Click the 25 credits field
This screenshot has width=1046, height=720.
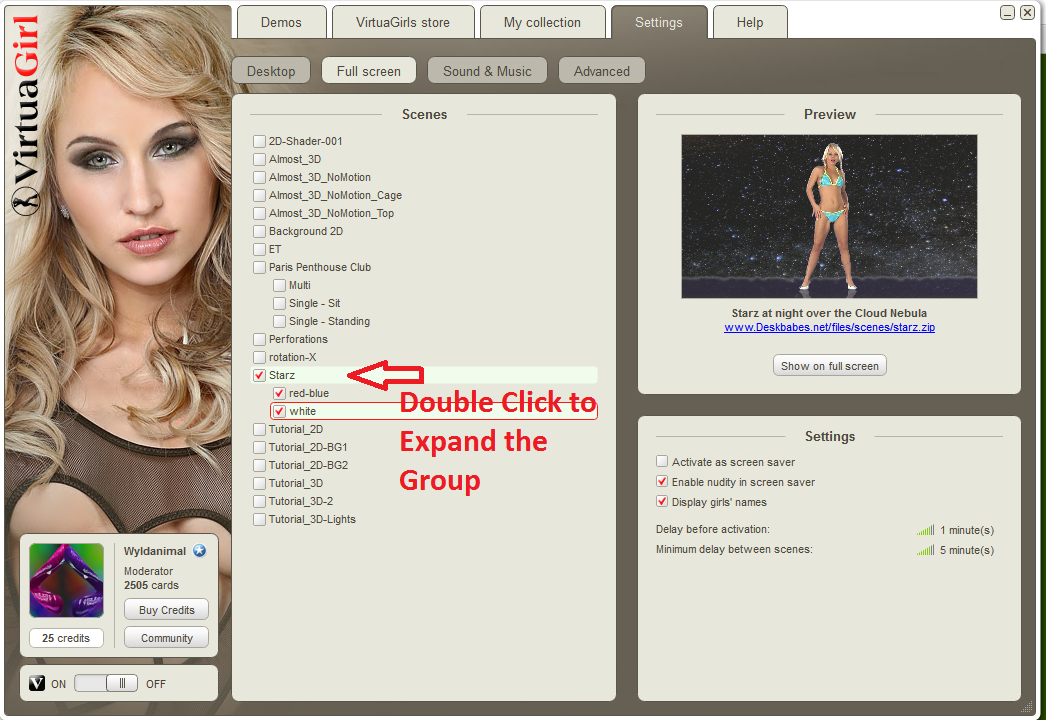pos(66,638)
